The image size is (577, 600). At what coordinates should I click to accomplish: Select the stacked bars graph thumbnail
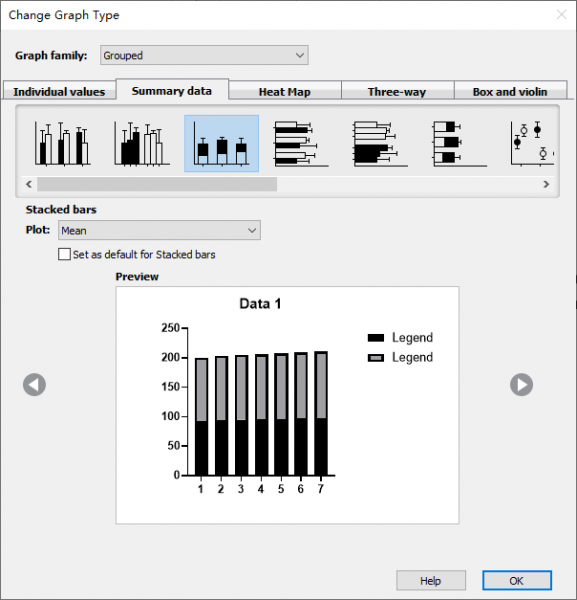click(222, 143)
